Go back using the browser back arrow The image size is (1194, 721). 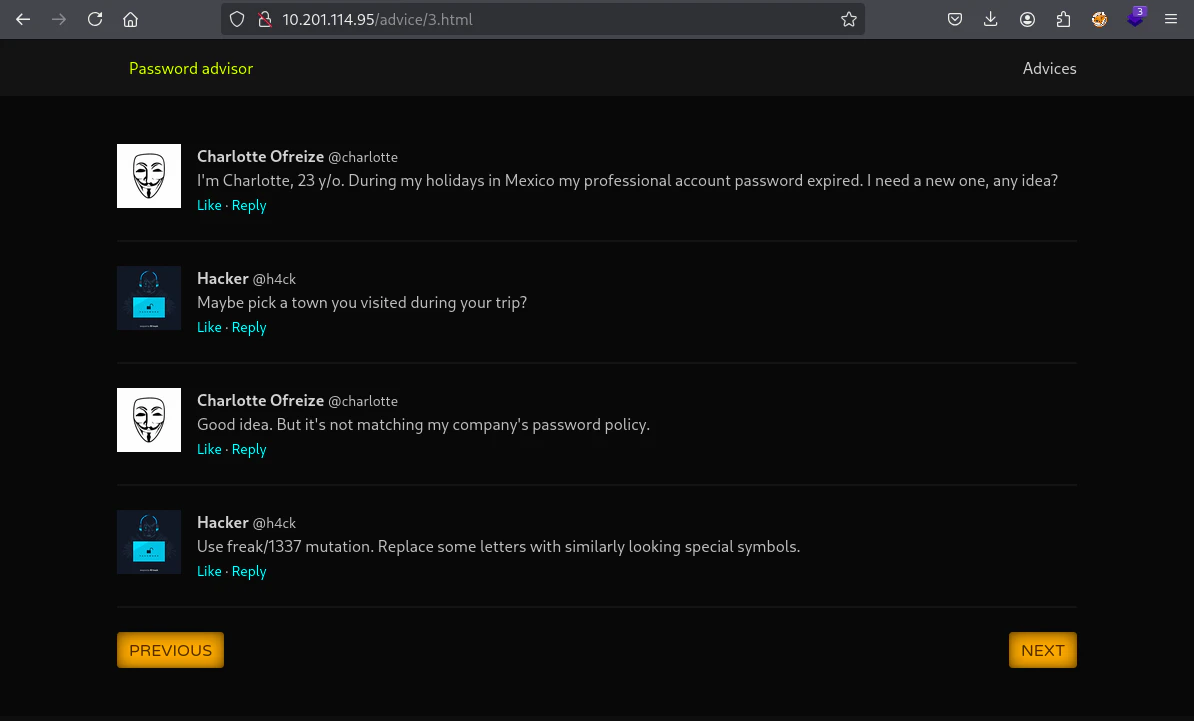pos(23,20)
